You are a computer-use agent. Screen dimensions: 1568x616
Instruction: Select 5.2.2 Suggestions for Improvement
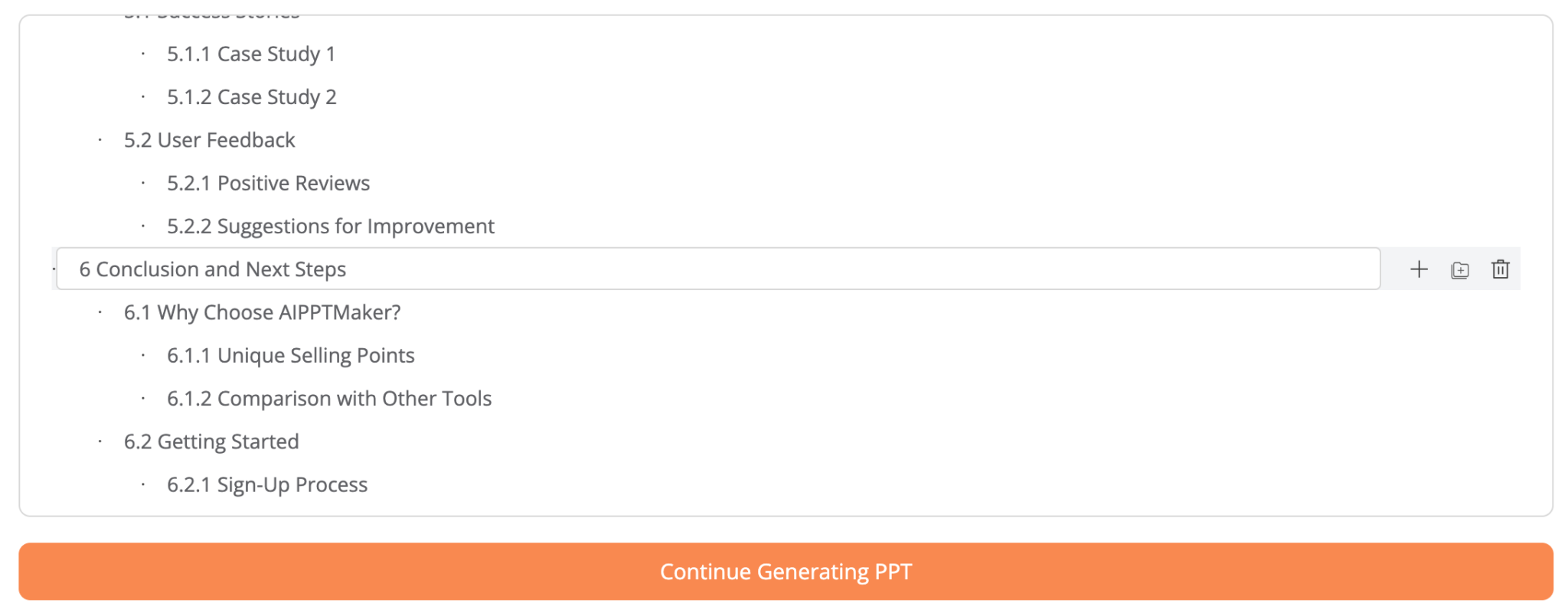click(331, 226)
